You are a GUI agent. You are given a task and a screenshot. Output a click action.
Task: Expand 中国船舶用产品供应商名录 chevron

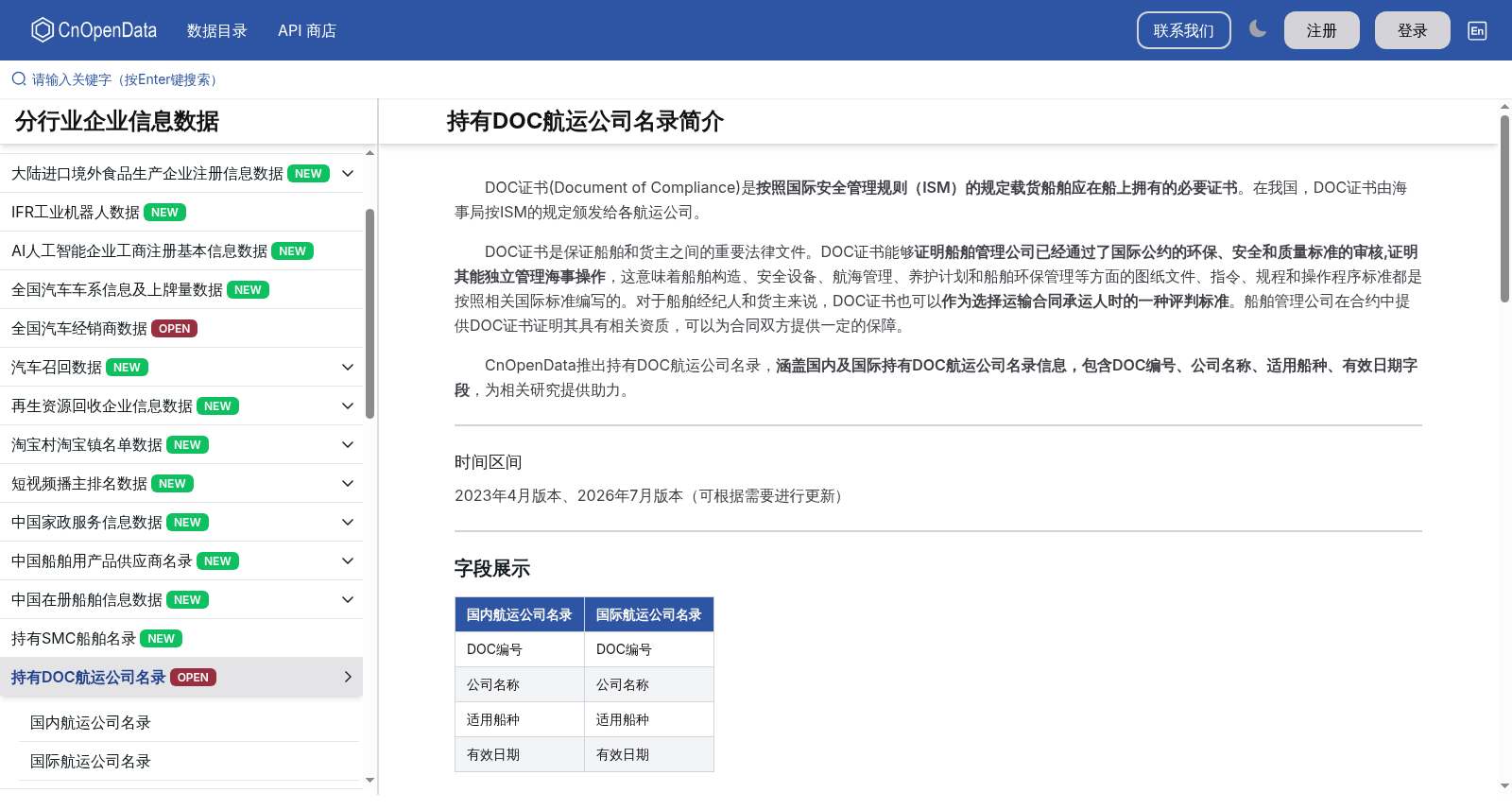coord(348,560)
